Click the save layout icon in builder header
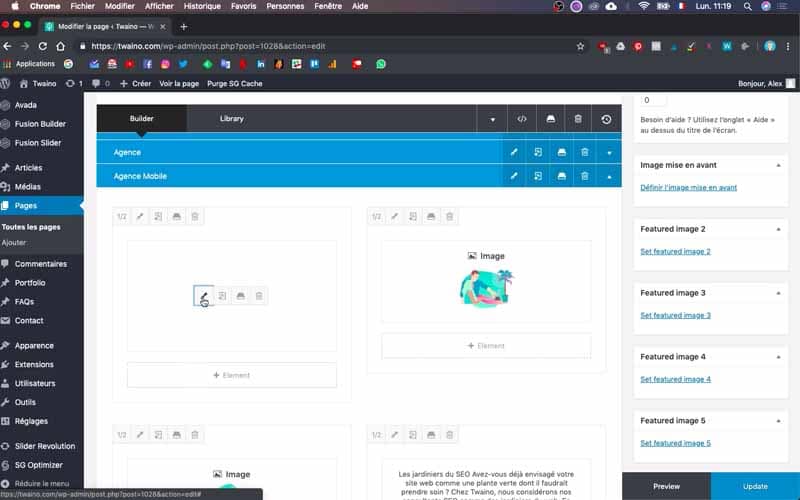Screen dimensions: 800x500 [551, 119]
